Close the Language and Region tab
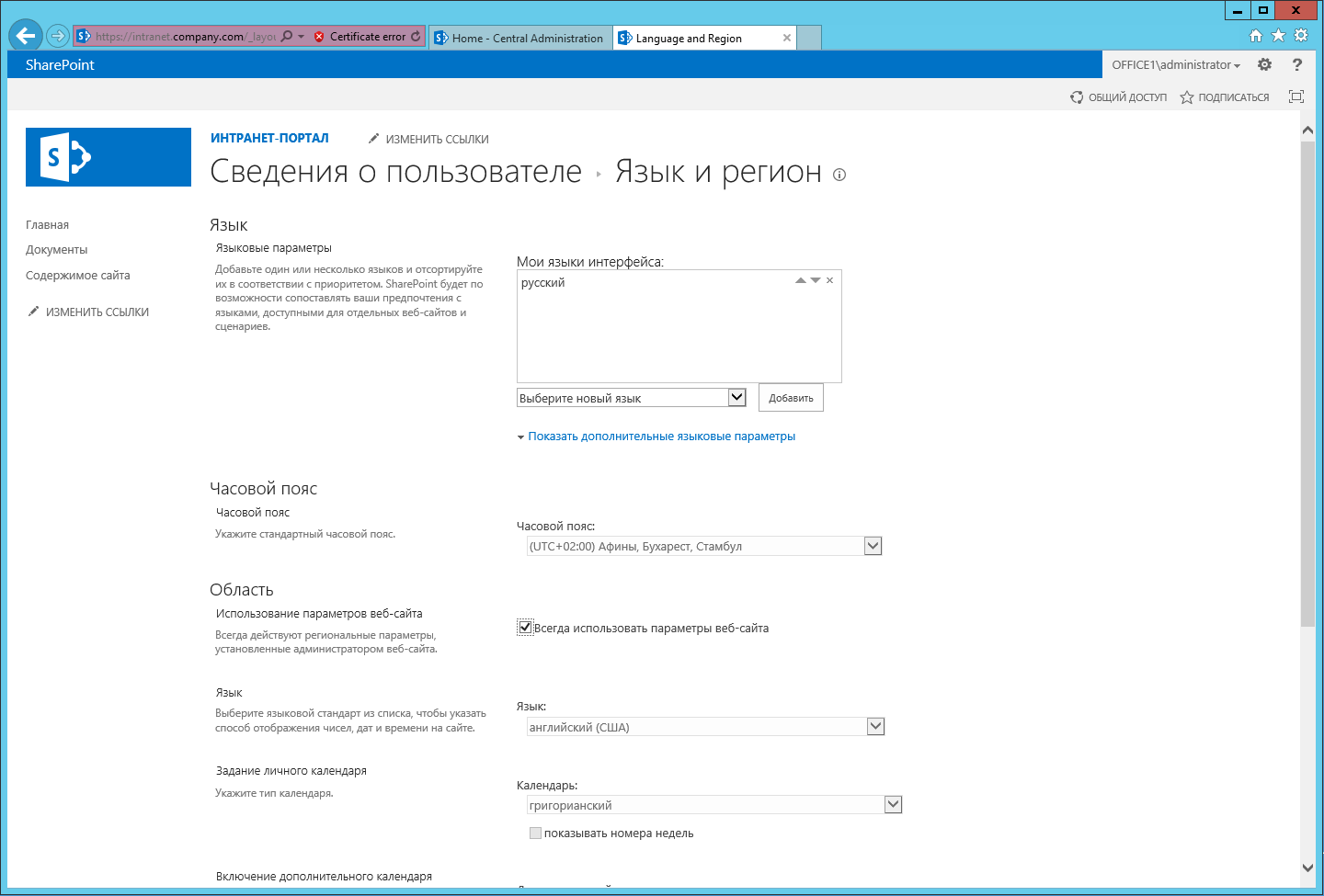 pyautogui.click(x=787, y=38)
